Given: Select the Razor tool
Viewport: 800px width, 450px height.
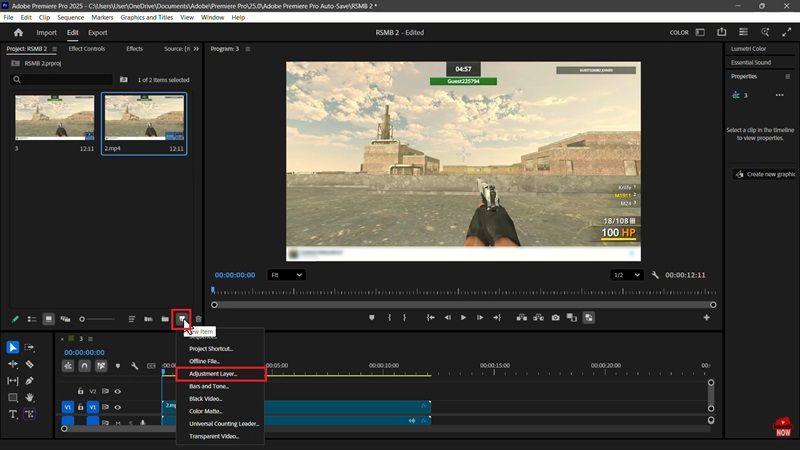Looking at the screenshot, I should click(x=30, y=364).
